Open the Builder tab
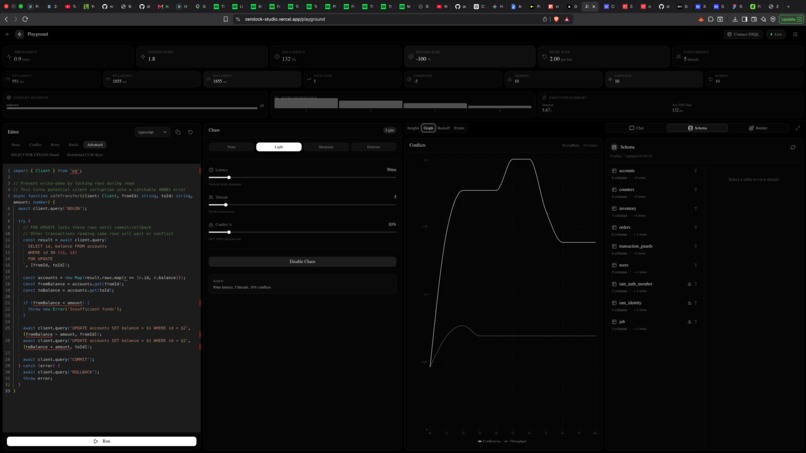Screen dimensions: 806x453 tap(758, 128)
